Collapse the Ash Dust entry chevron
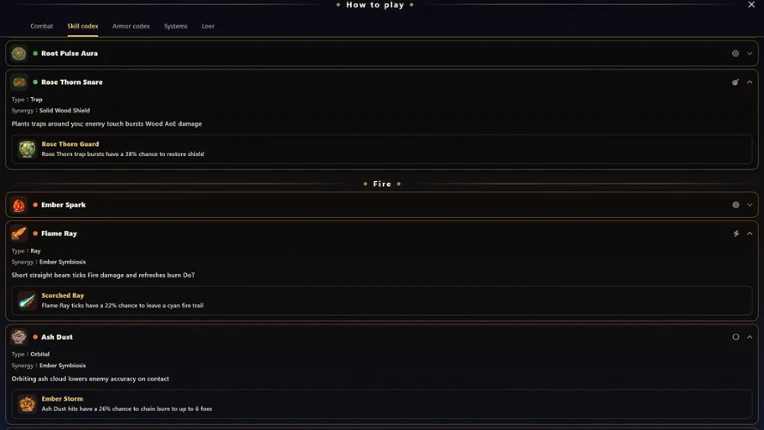 [749, 337]
